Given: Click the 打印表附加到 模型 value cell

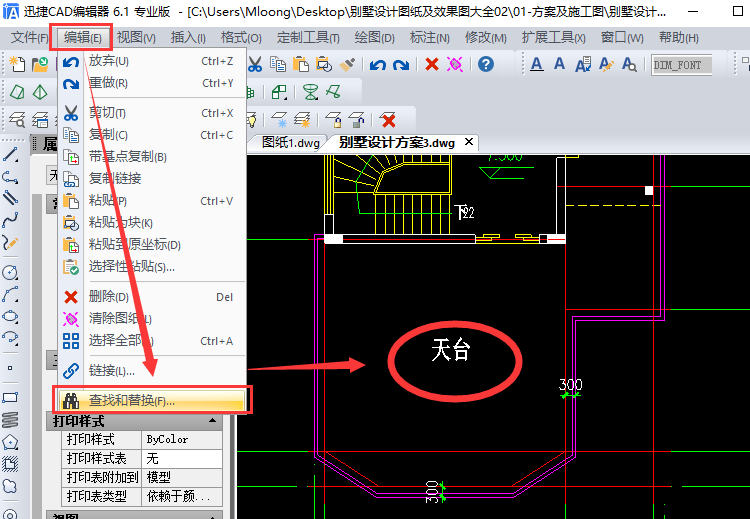Looking at the screenshot, I should click(182, 477).
